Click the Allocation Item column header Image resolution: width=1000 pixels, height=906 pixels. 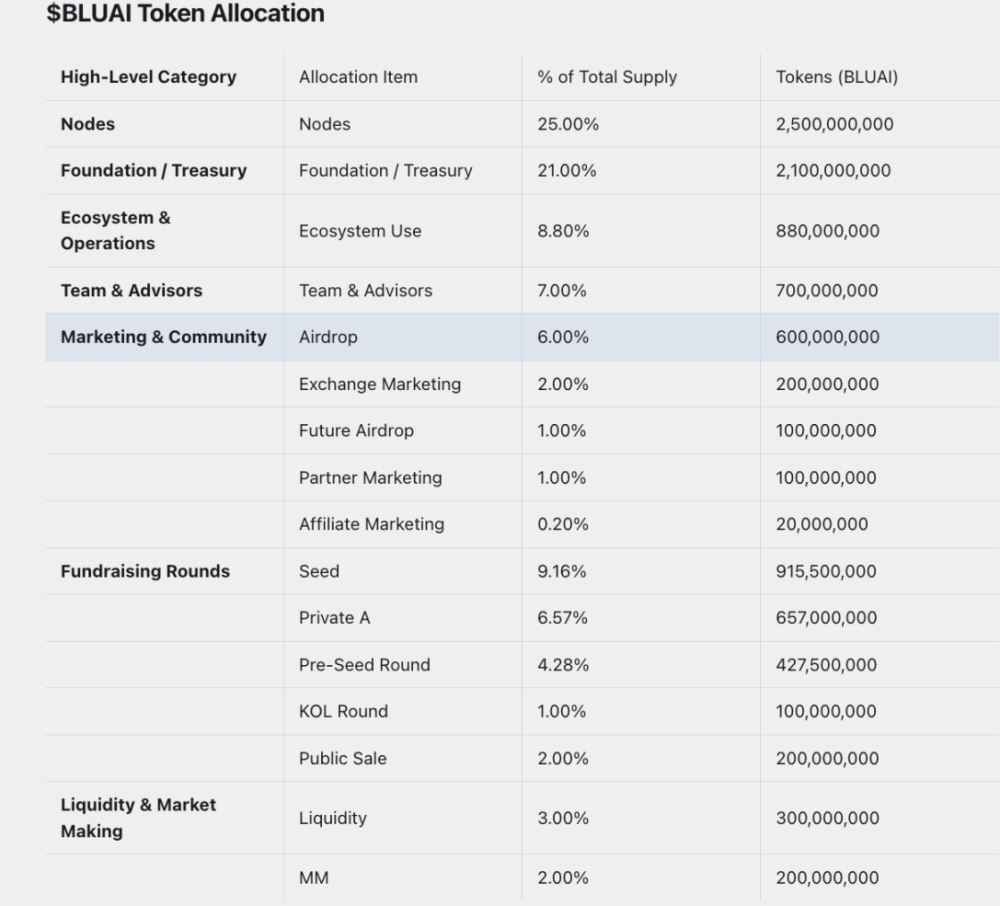tap(358, 77)
